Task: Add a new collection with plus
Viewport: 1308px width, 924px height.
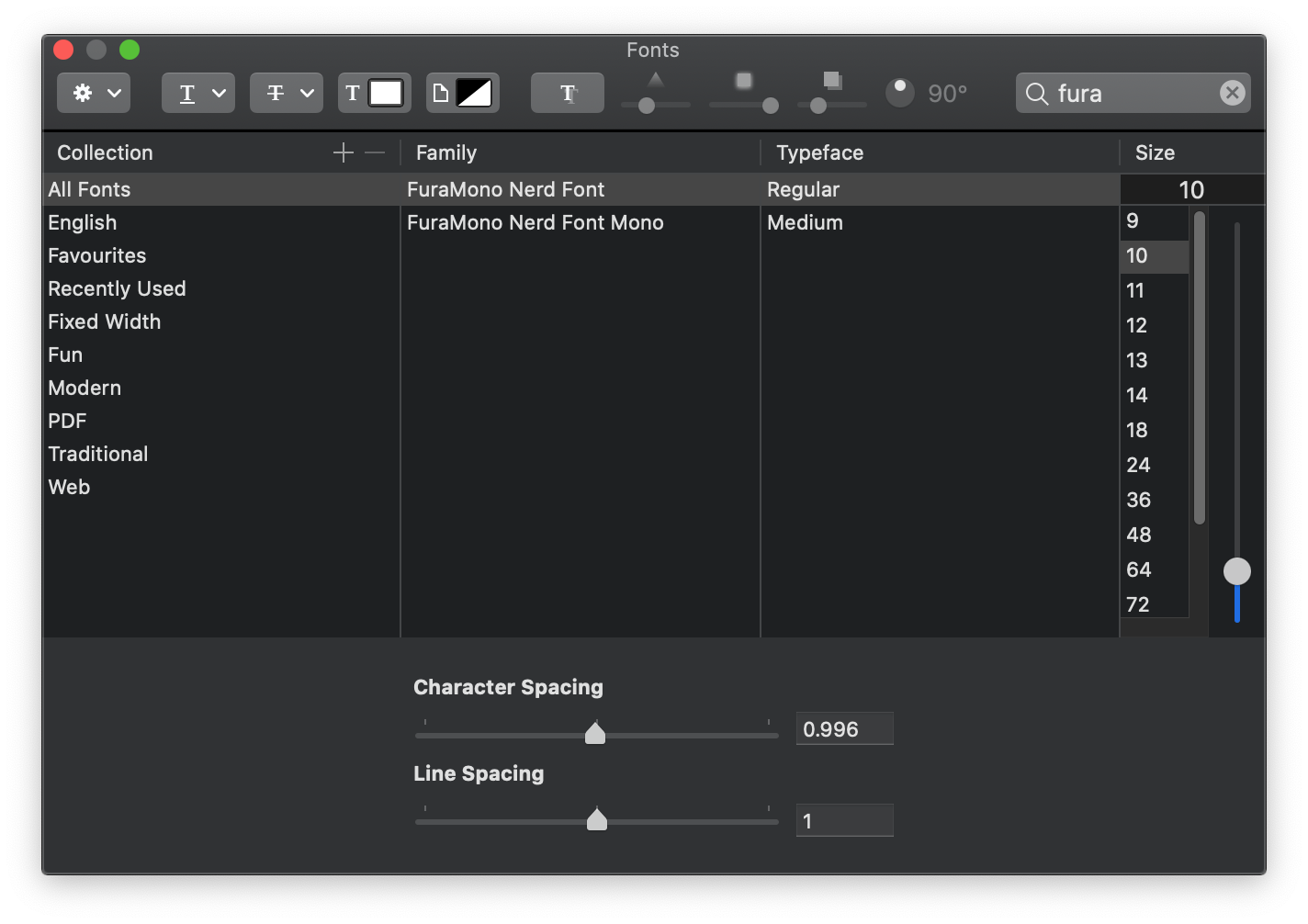Action: pyautogui.click(x=344, y=152)
